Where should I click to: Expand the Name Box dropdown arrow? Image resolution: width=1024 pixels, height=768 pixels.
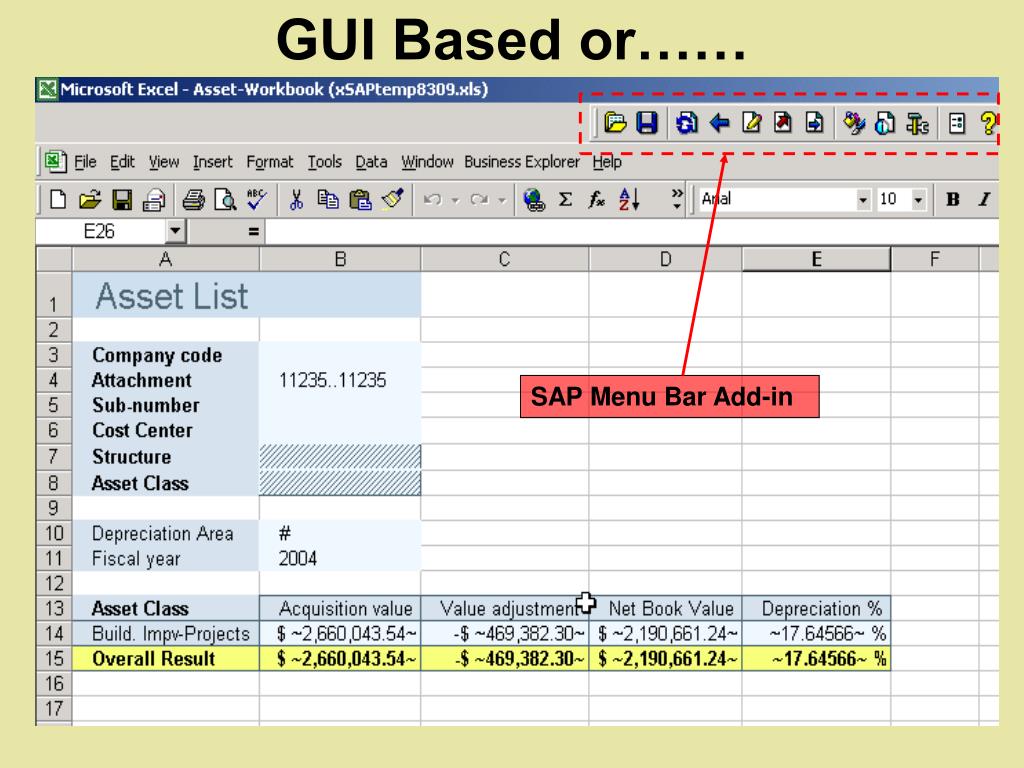(x=175, y=231)
